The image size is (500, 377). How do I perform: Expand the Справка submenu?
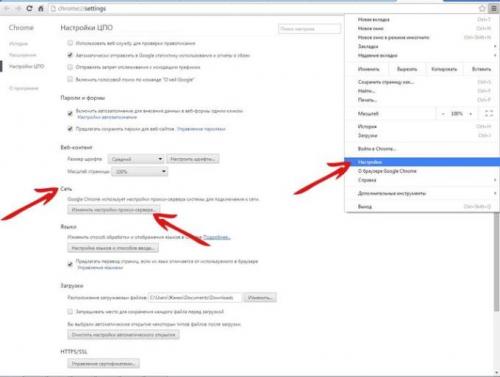(x=422, y=180)
